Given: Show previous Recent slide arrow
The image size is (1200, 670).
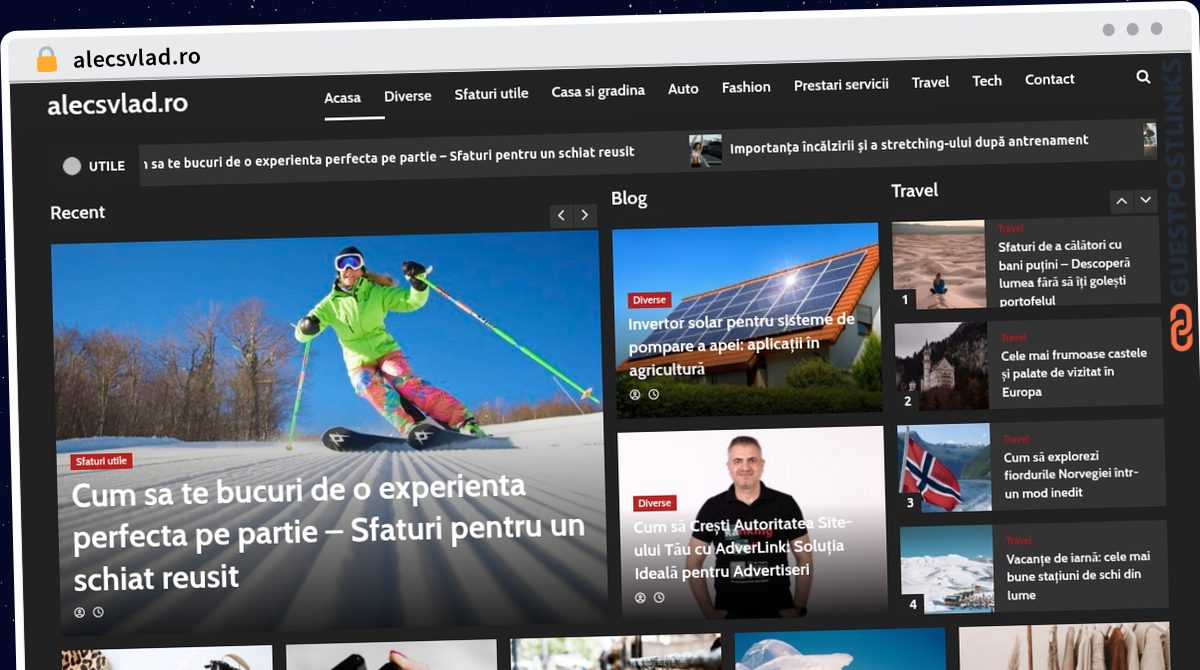Looking at the screenshot, I should point(561,215).
